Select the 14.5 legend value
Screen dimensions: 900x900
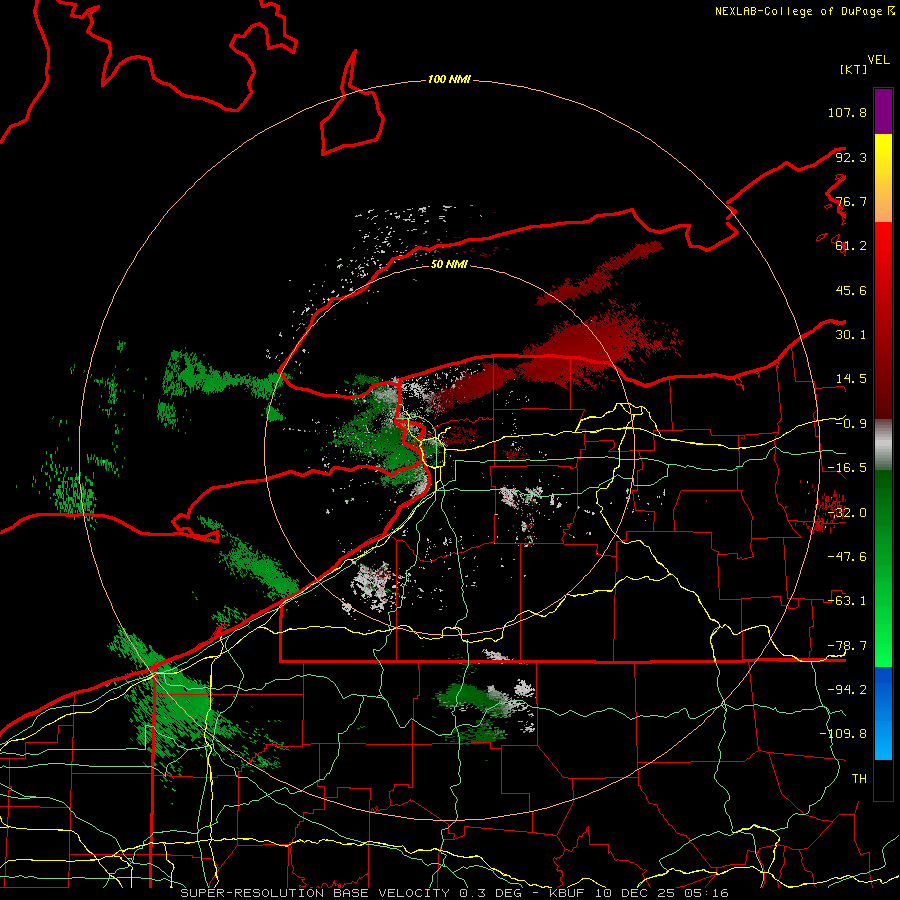pos(851,379)
